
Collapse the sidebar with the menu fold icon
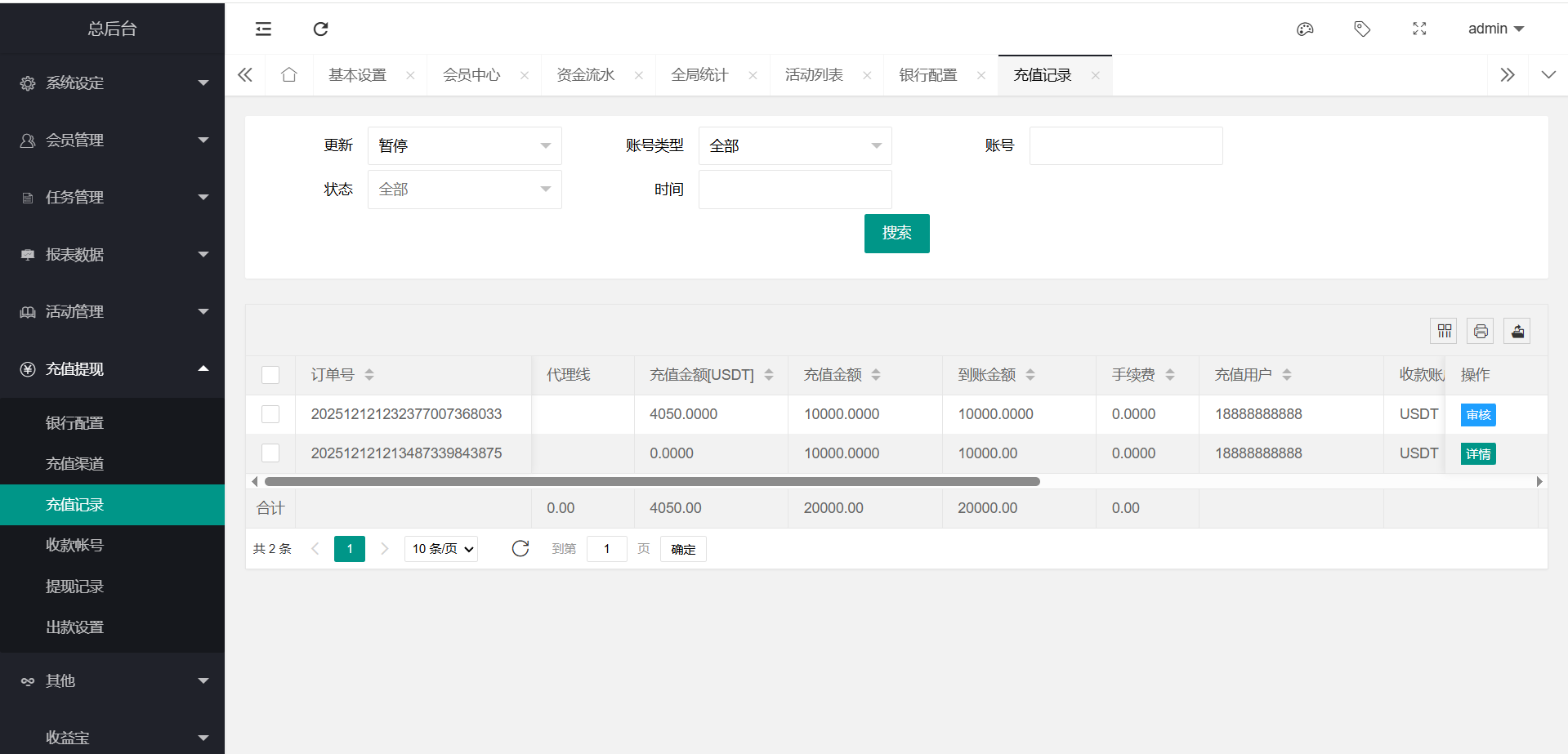(263, 29)
